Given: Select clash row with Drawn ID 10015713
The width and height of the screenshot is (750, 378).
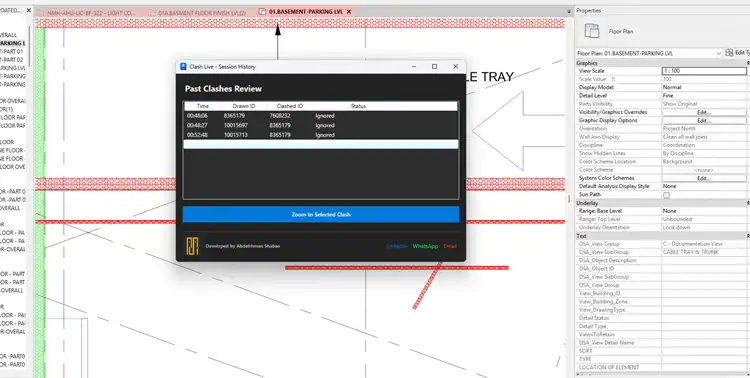Looking at the screenshot, I should [321, 135].
